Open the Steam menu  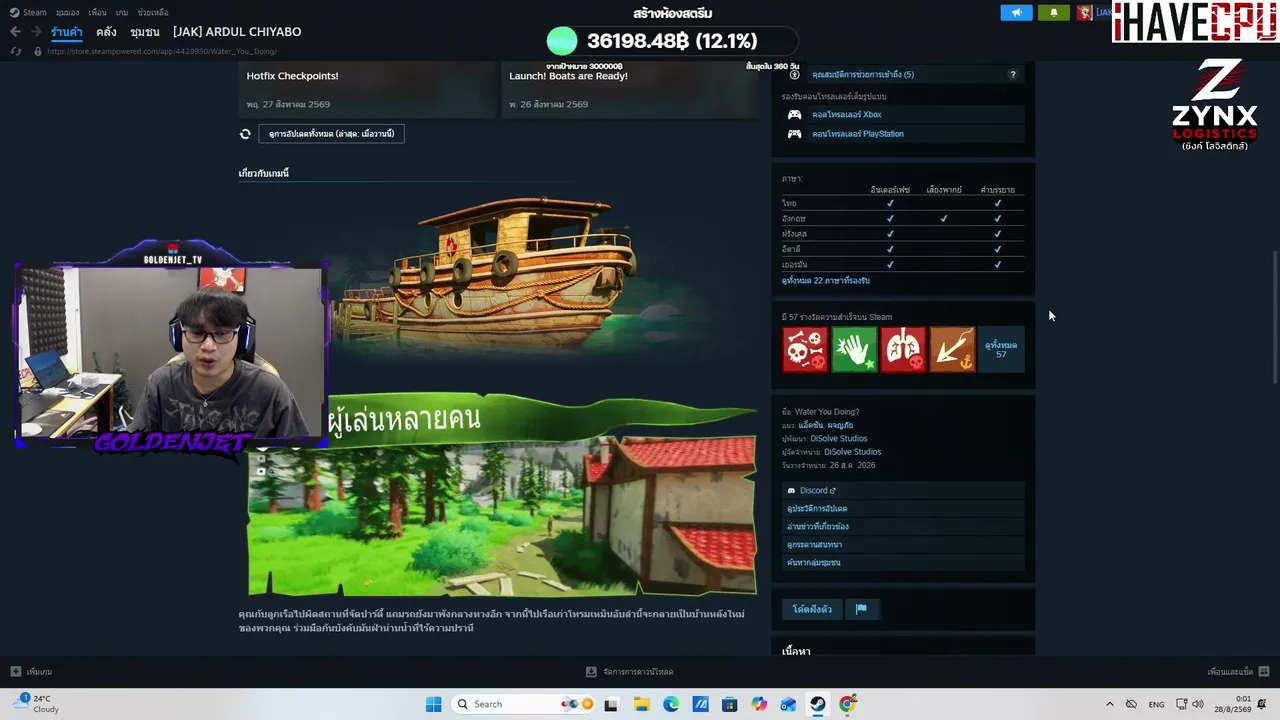28,13
